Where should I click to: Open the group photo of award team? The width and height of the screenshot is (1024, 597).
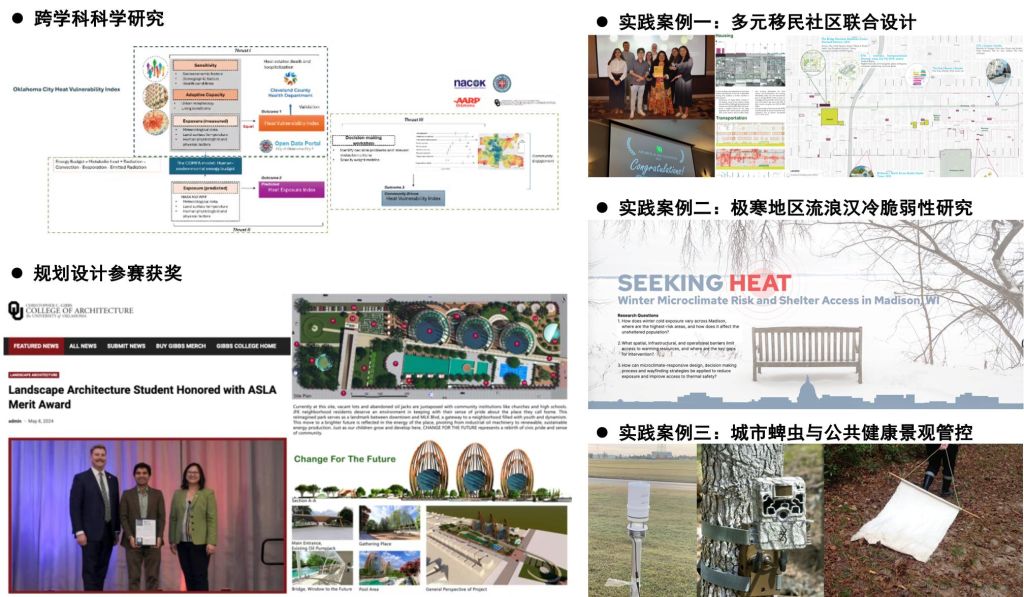pos(651,76)
